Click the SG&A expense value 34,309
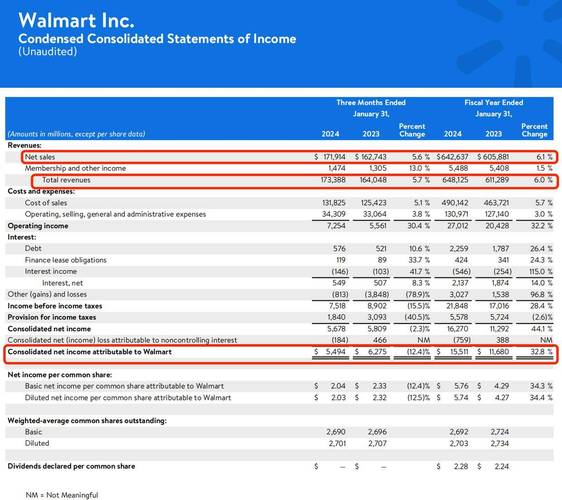Viewport: 562px width, 500px height. 334,214
